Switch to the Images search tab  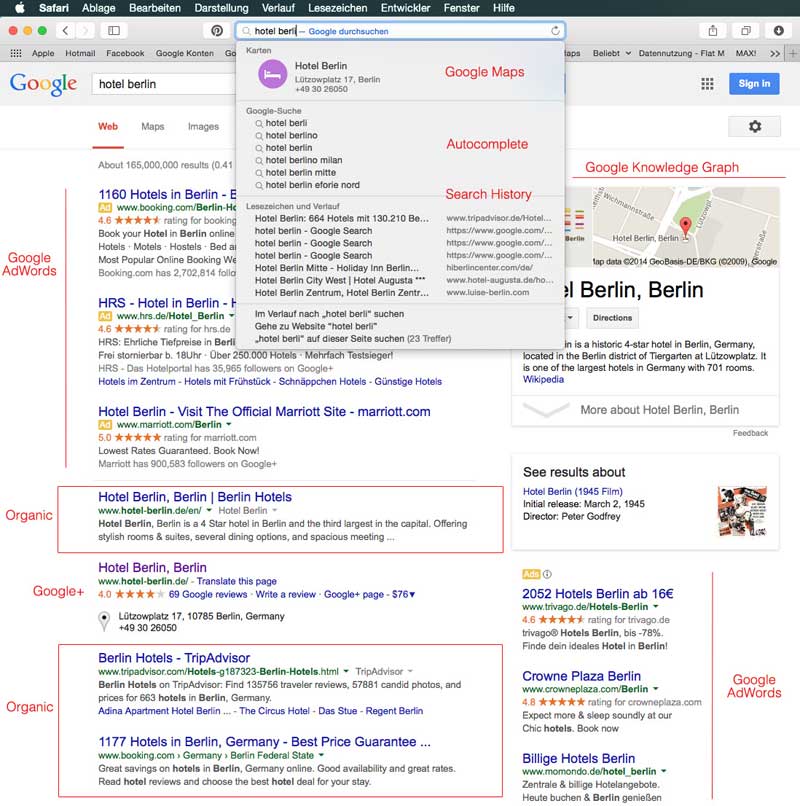[203, 126]
